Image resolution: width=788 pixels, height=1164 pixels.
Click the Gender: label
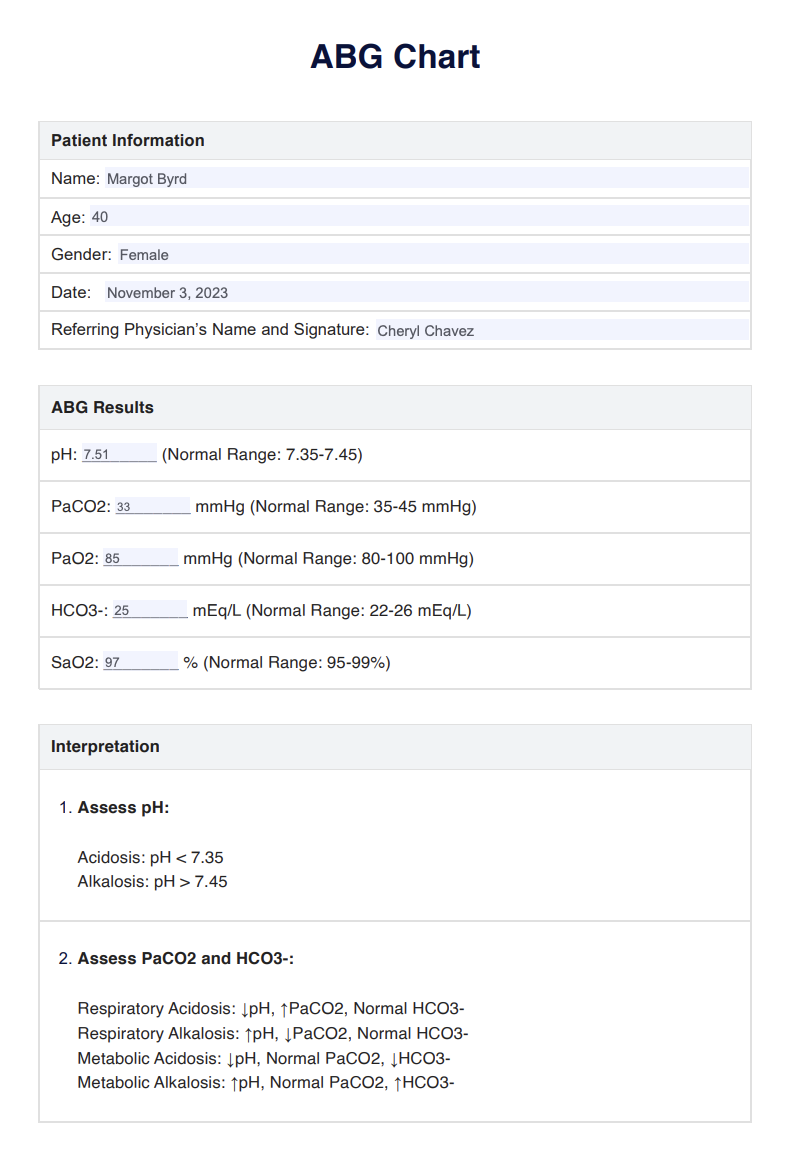click(81, 255)
